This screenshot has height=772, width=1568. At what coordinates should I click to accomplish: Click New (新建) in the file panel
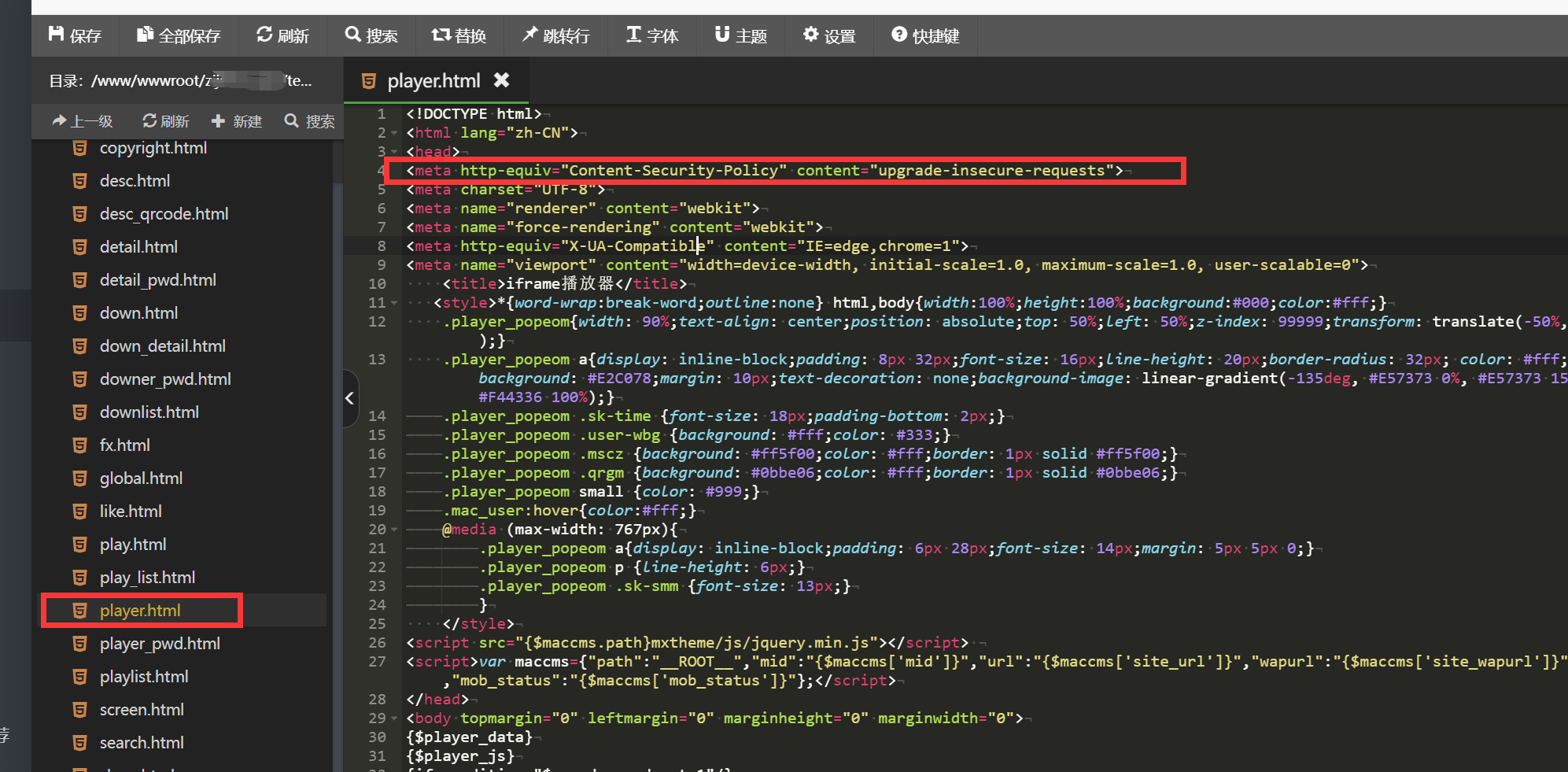tap(237, 121)
